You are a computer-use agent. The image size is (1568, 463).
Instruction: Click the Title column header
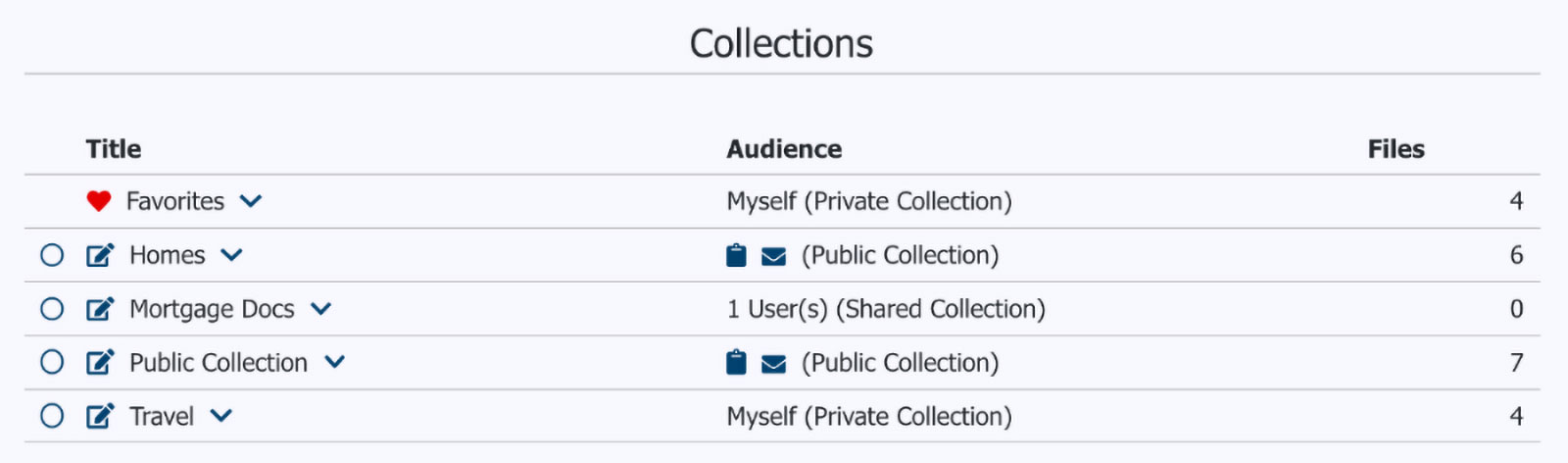click(114, 149)
